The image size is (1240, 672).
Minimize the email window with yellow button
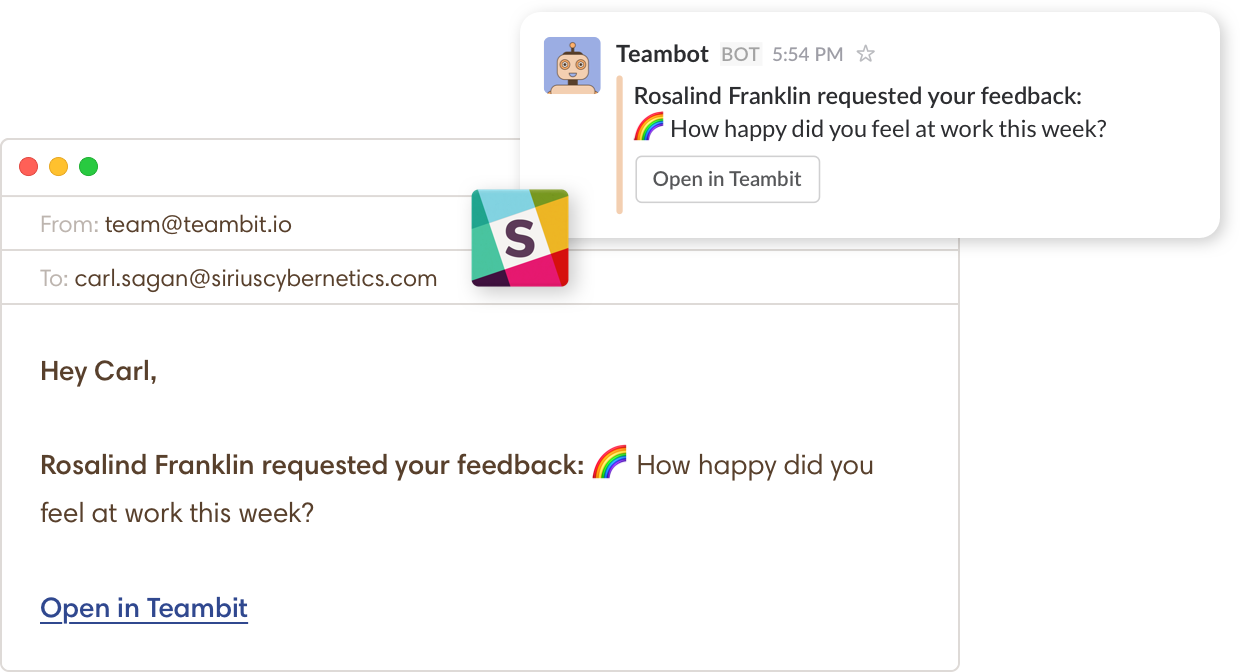pos(59,167)
